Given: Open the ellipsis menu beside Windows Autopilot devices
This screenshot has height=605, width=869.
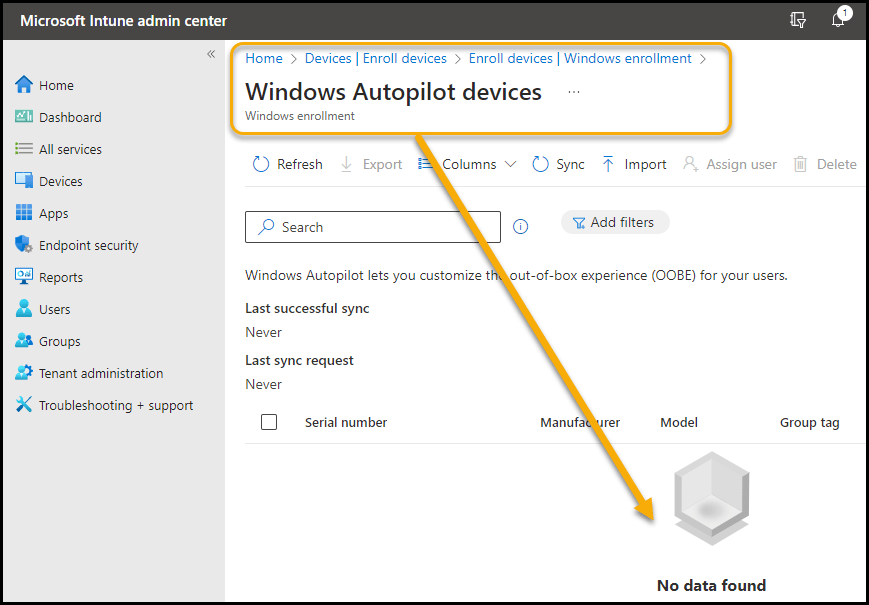Looking at the screenshot, I should click(574, 92).
